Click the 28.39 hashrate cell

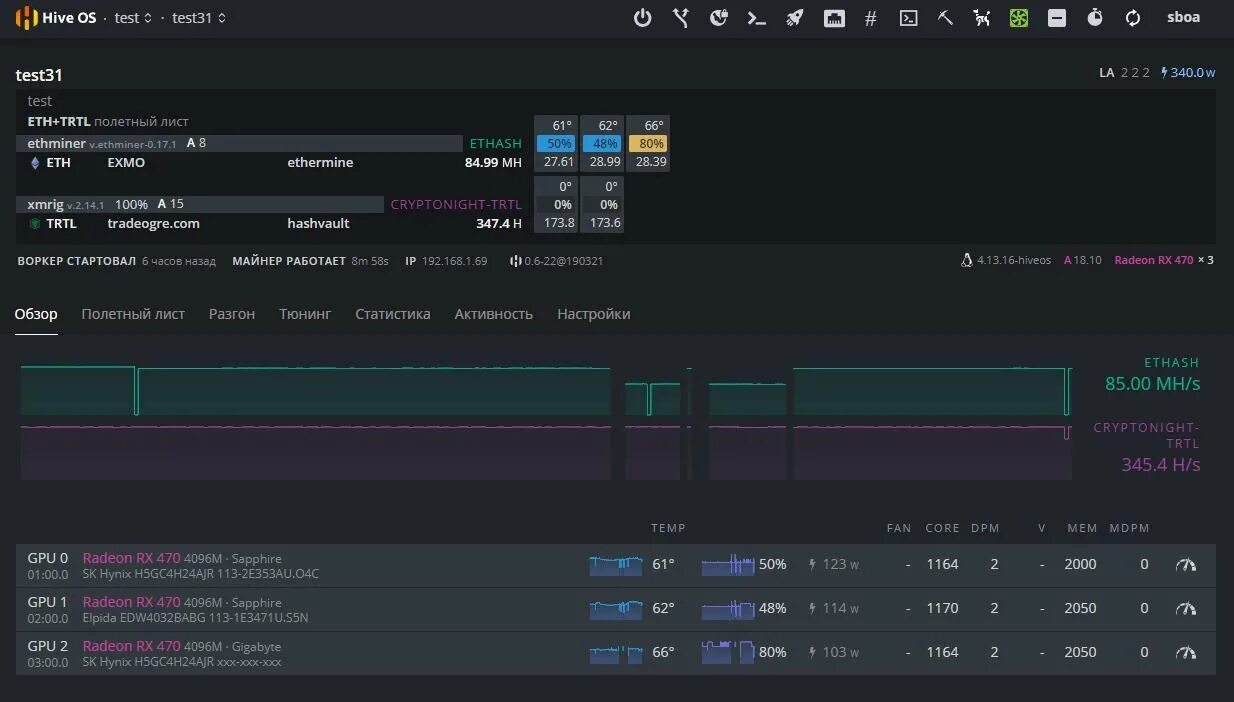click(651, 162)
